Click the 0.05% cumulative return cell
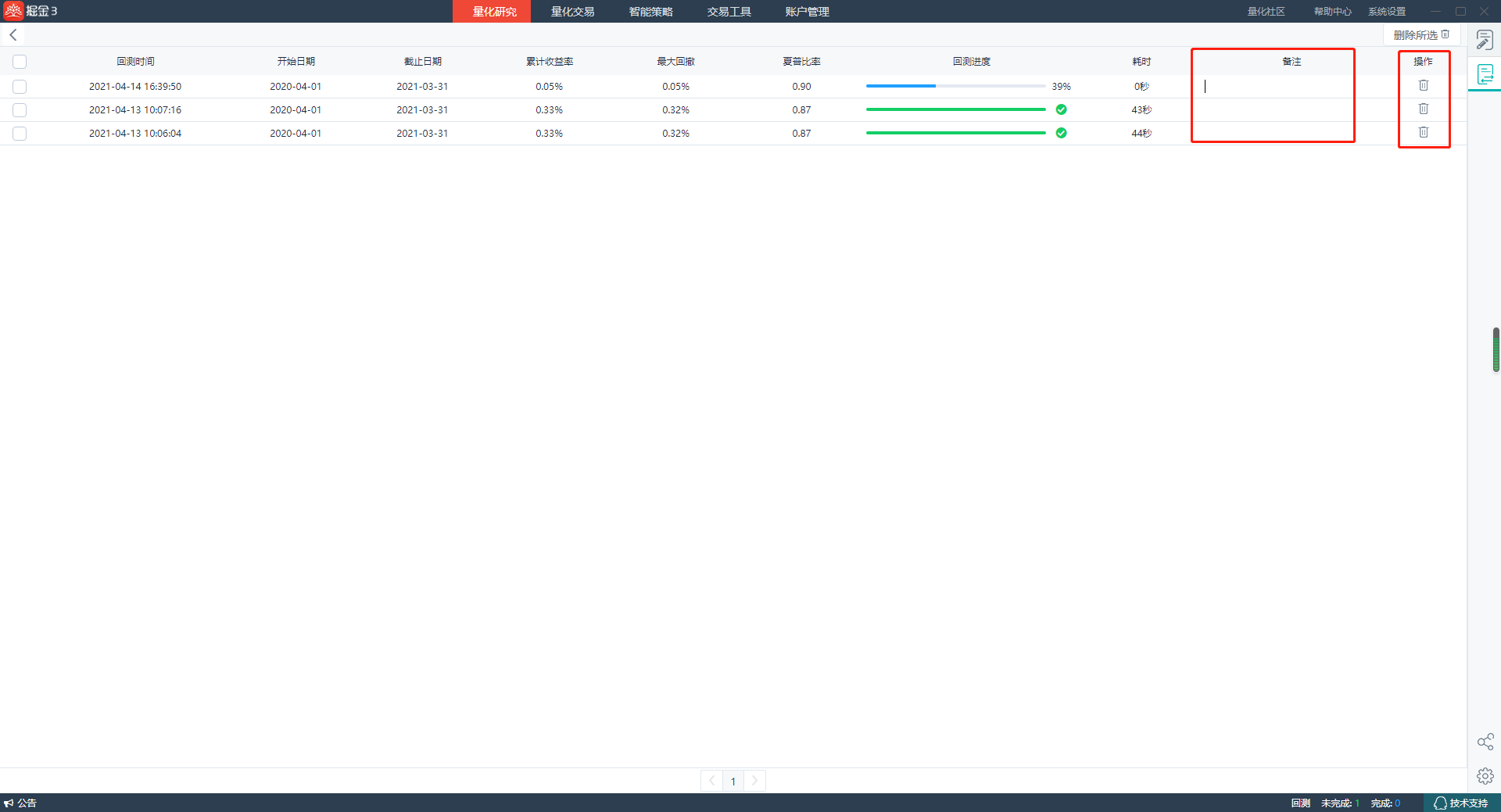The height and width of the screenshot is (812, 1501). (549, 87)
